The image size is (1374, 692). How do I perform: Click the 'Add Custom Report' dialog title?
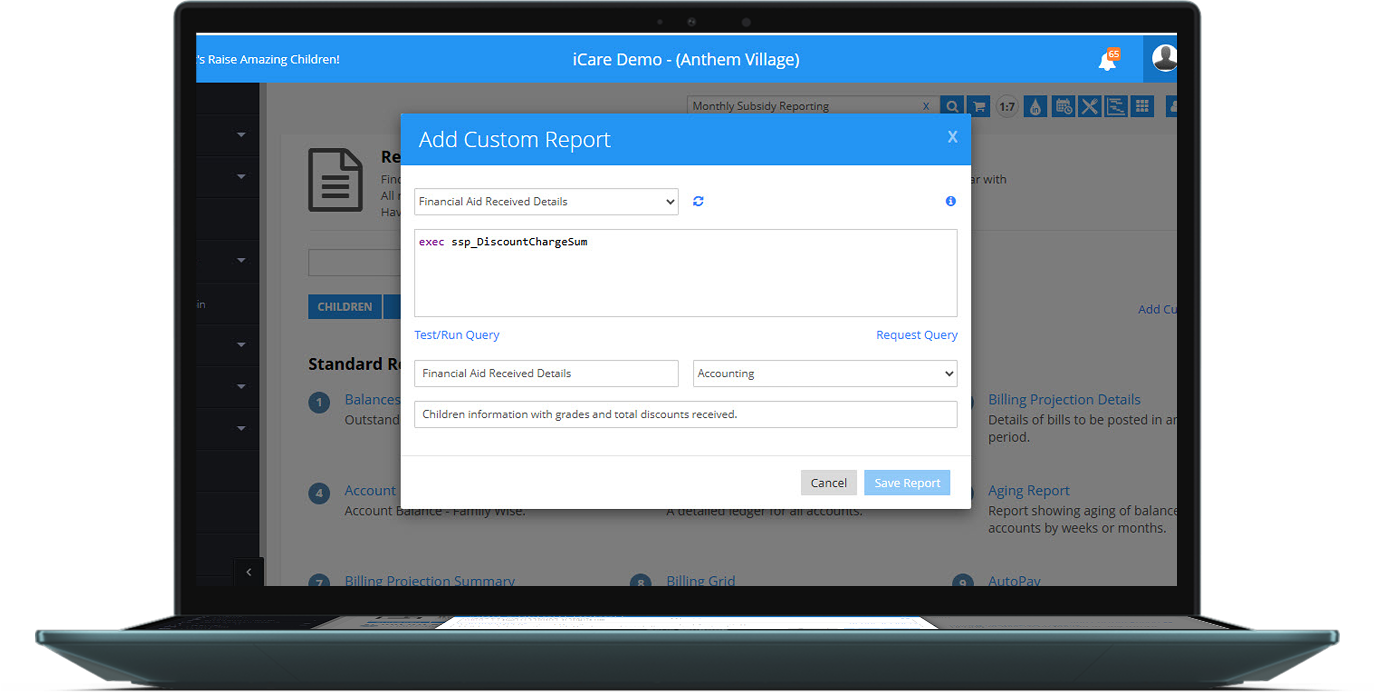click(514, 140)
